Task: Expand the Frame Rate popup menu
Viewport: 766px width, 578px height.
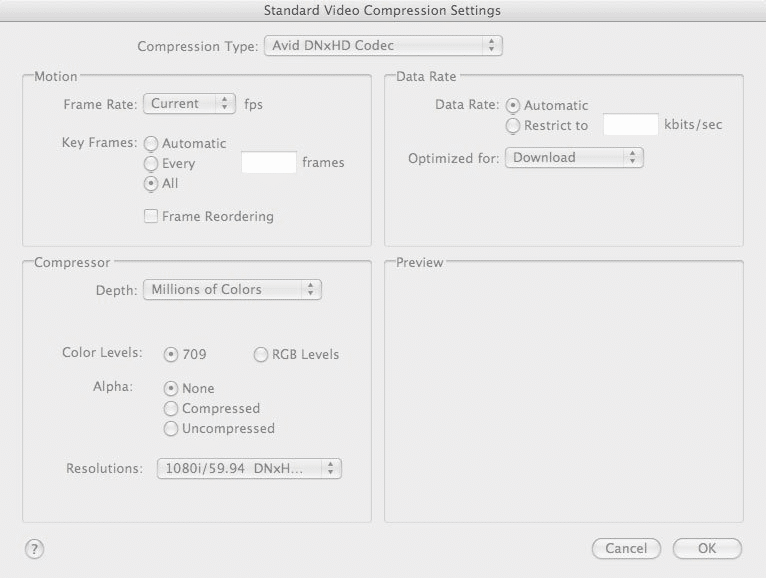Action: tap(189, 104)
